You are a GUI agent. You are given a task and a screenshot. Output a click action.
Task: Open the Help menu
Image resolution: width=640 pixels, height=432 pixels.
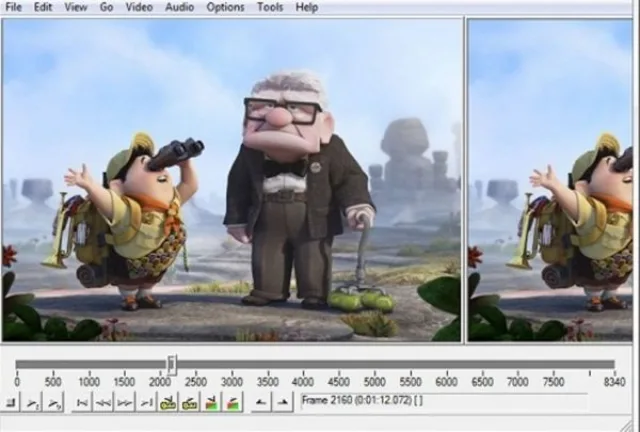[x=307, y=7]
